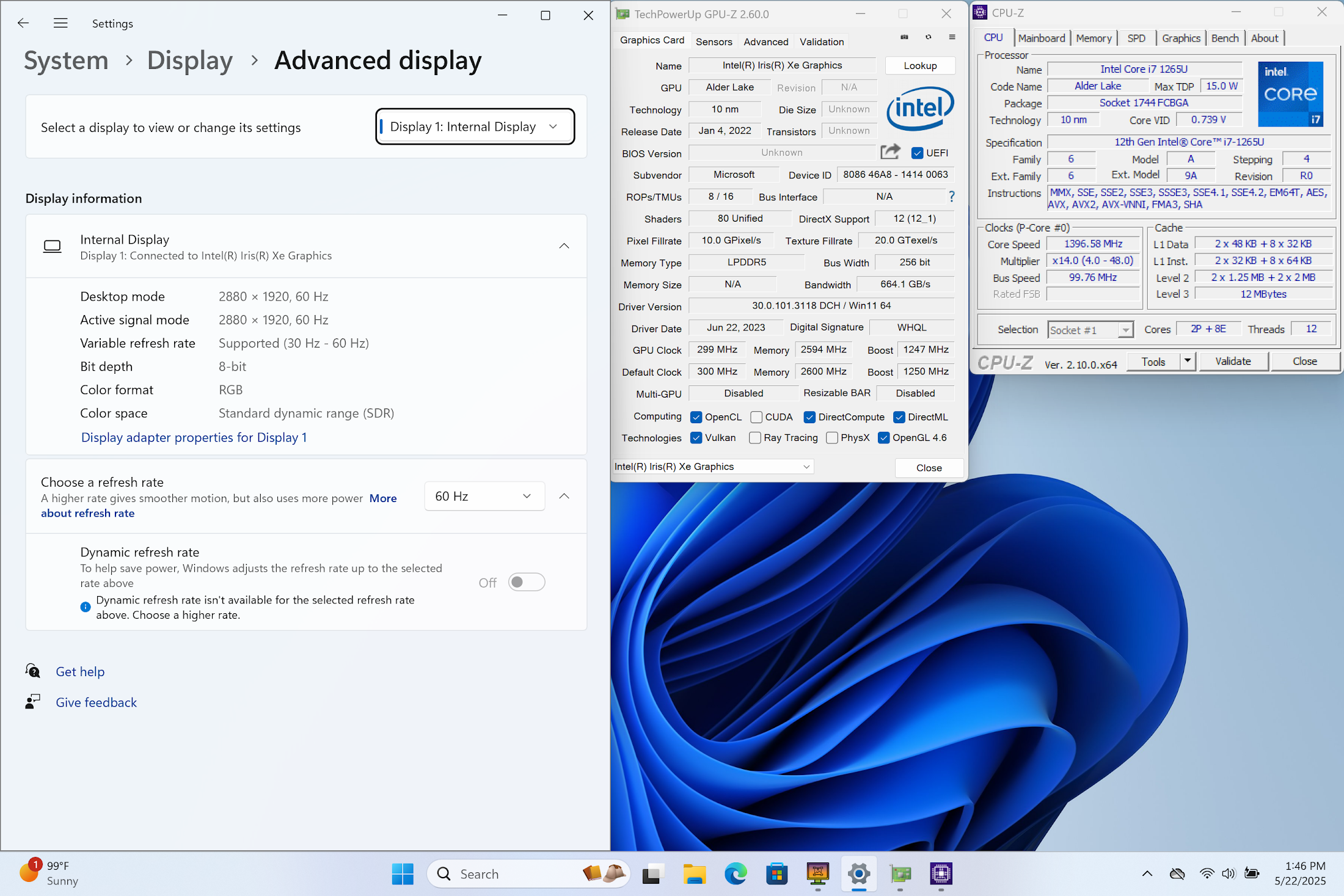Open the Settings hamburger navigation menu
The image size is (1344, 896).
click(60, 23)
